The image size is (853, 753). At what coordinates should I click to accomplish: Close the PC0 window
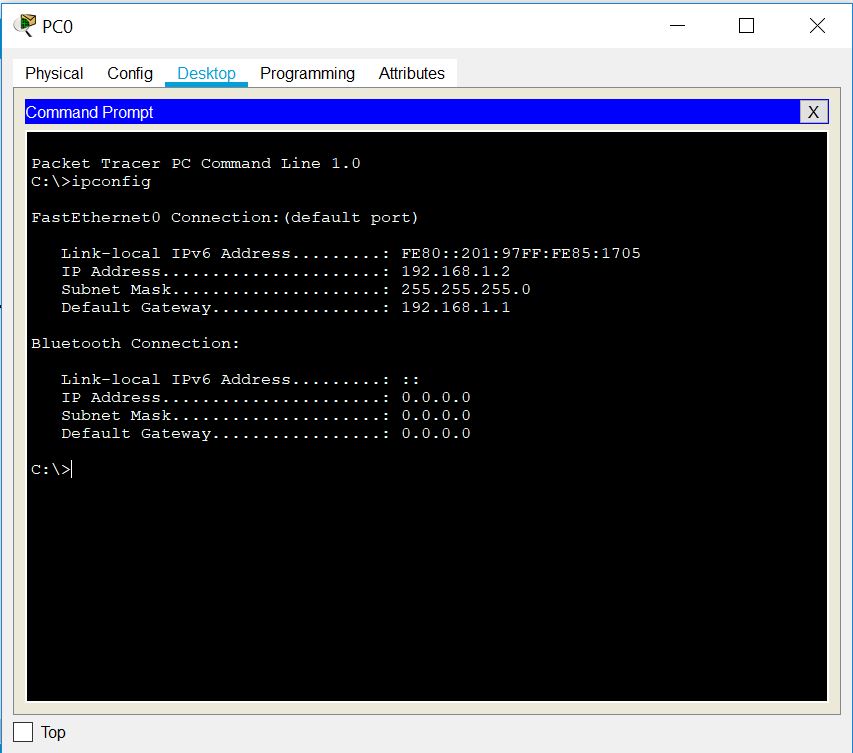pos(816,27)
